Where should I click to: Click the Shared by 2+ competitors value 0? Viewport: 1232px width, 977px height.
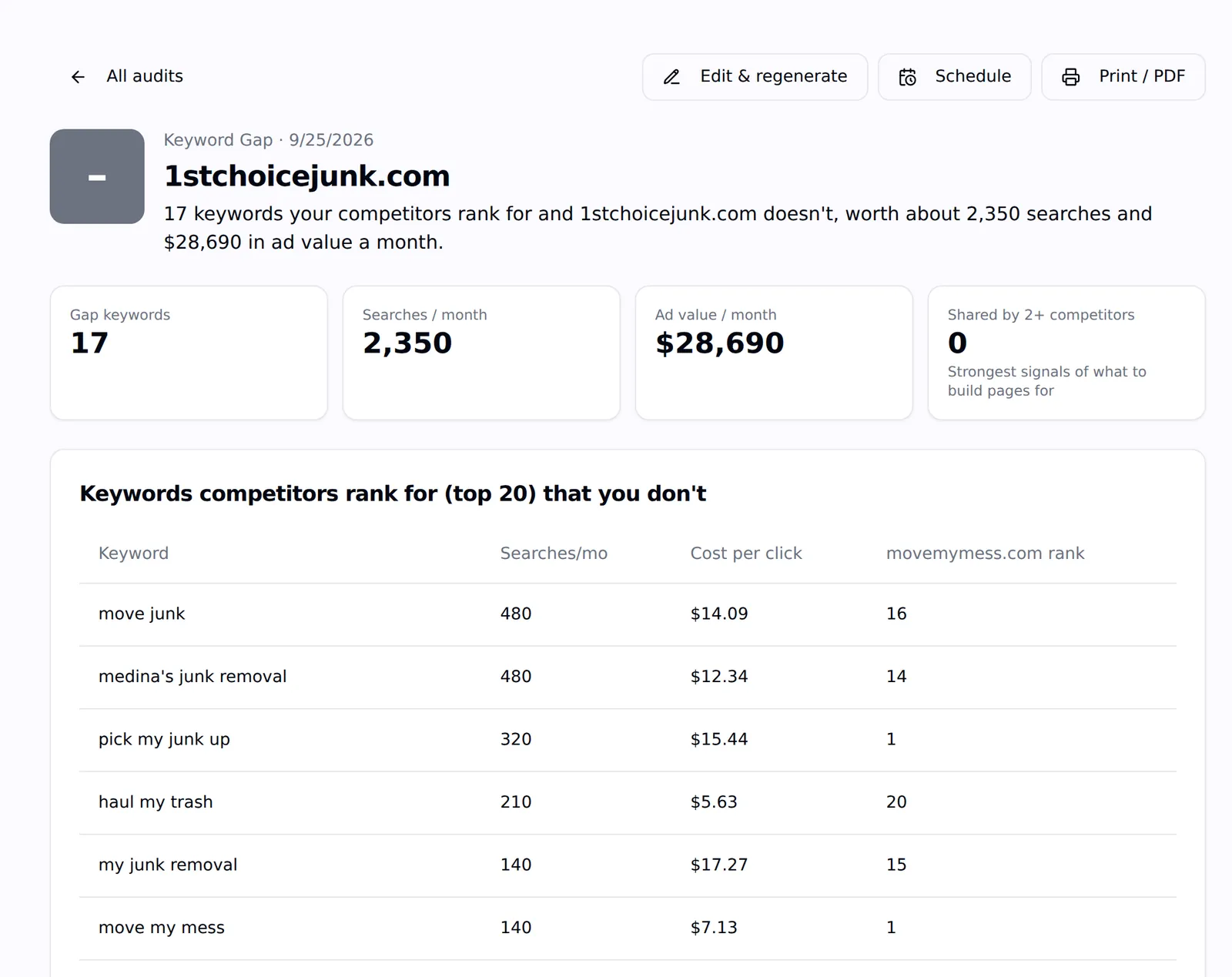click(957, 343)
